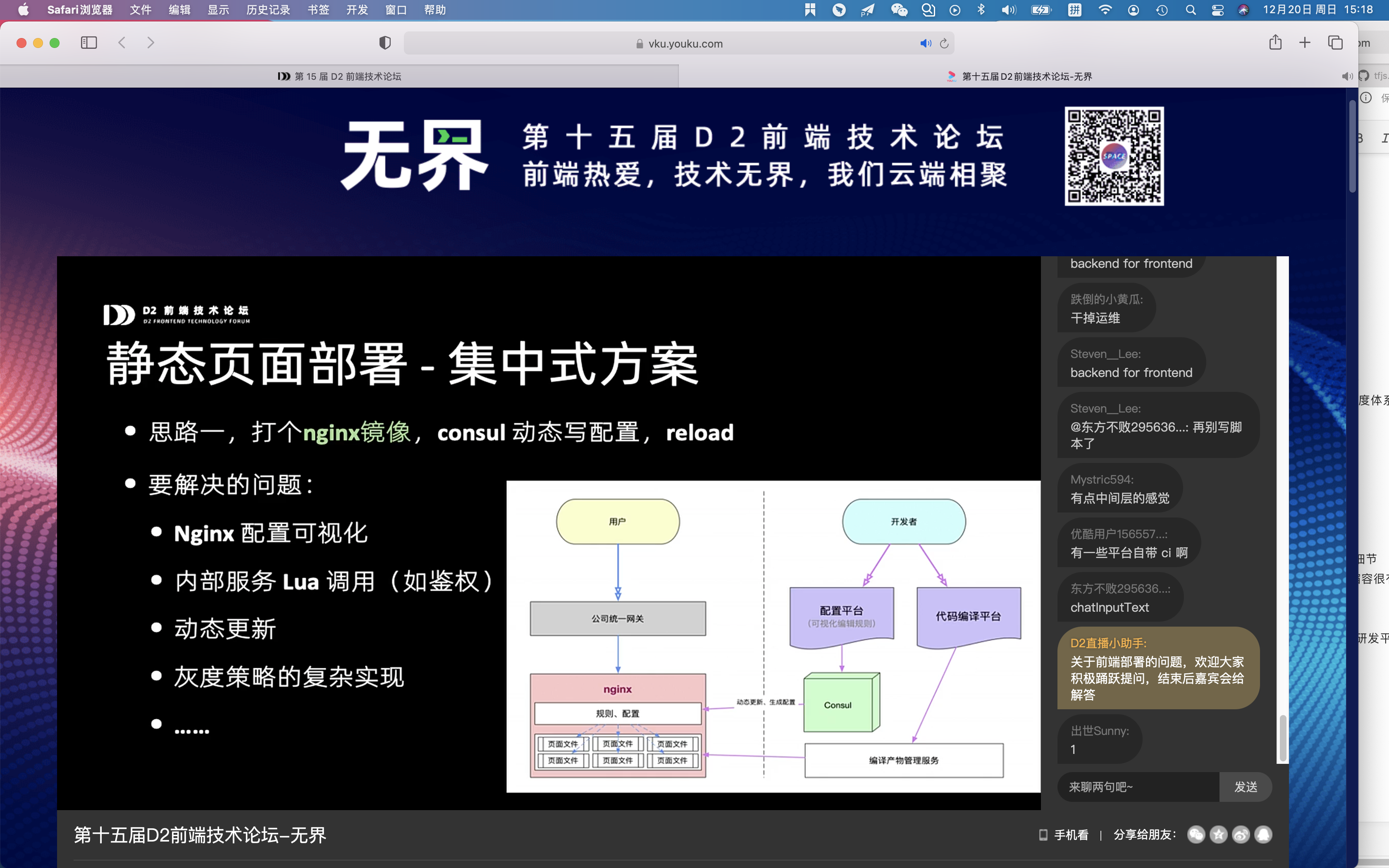Toggle the Safari sidebar panel icon
Image resolution: width=1389 pixels, height=868 pixels.
[x=89, y=43]
